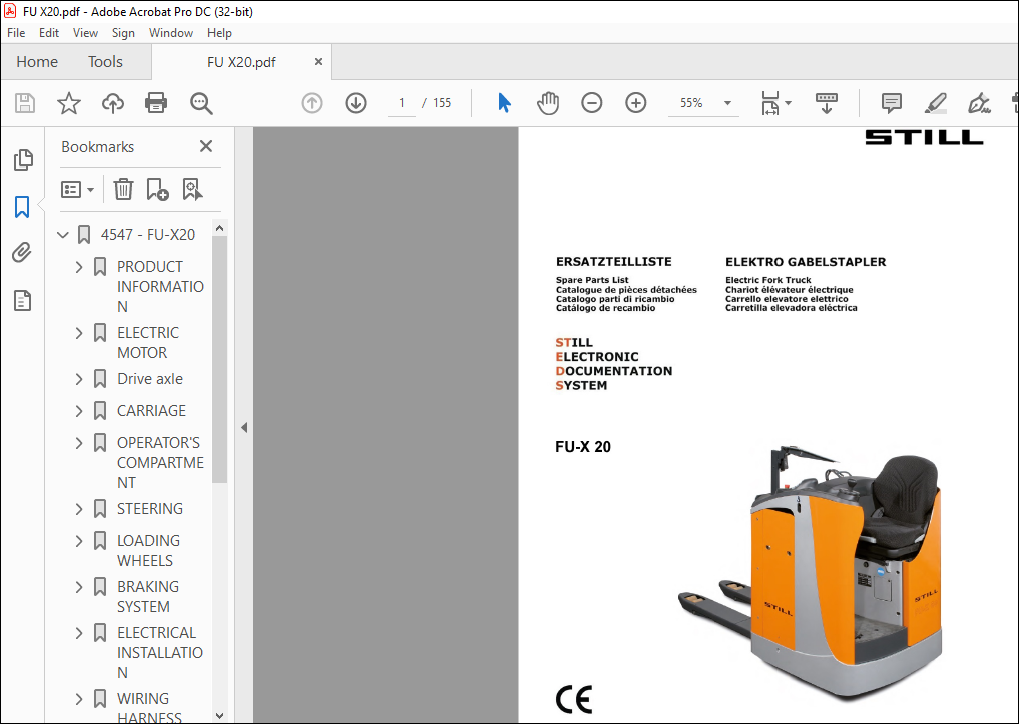1019x724 pixels.
Task: Select the BRAKING SYSTEM bookmark text
Action: coord(148,597)
